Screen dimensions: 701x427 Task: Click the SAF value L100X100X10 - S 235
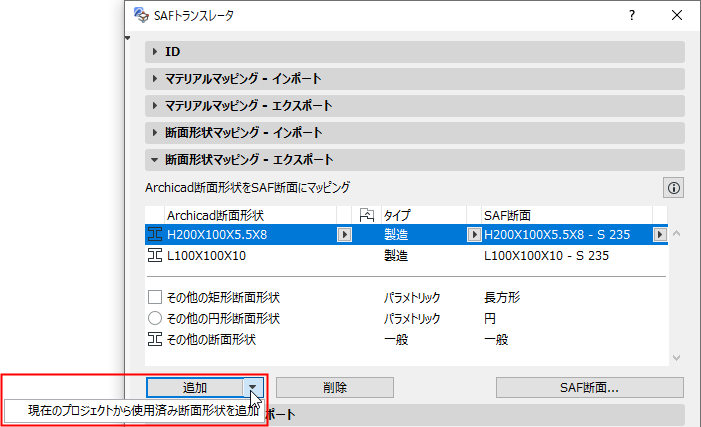[546, 255]
